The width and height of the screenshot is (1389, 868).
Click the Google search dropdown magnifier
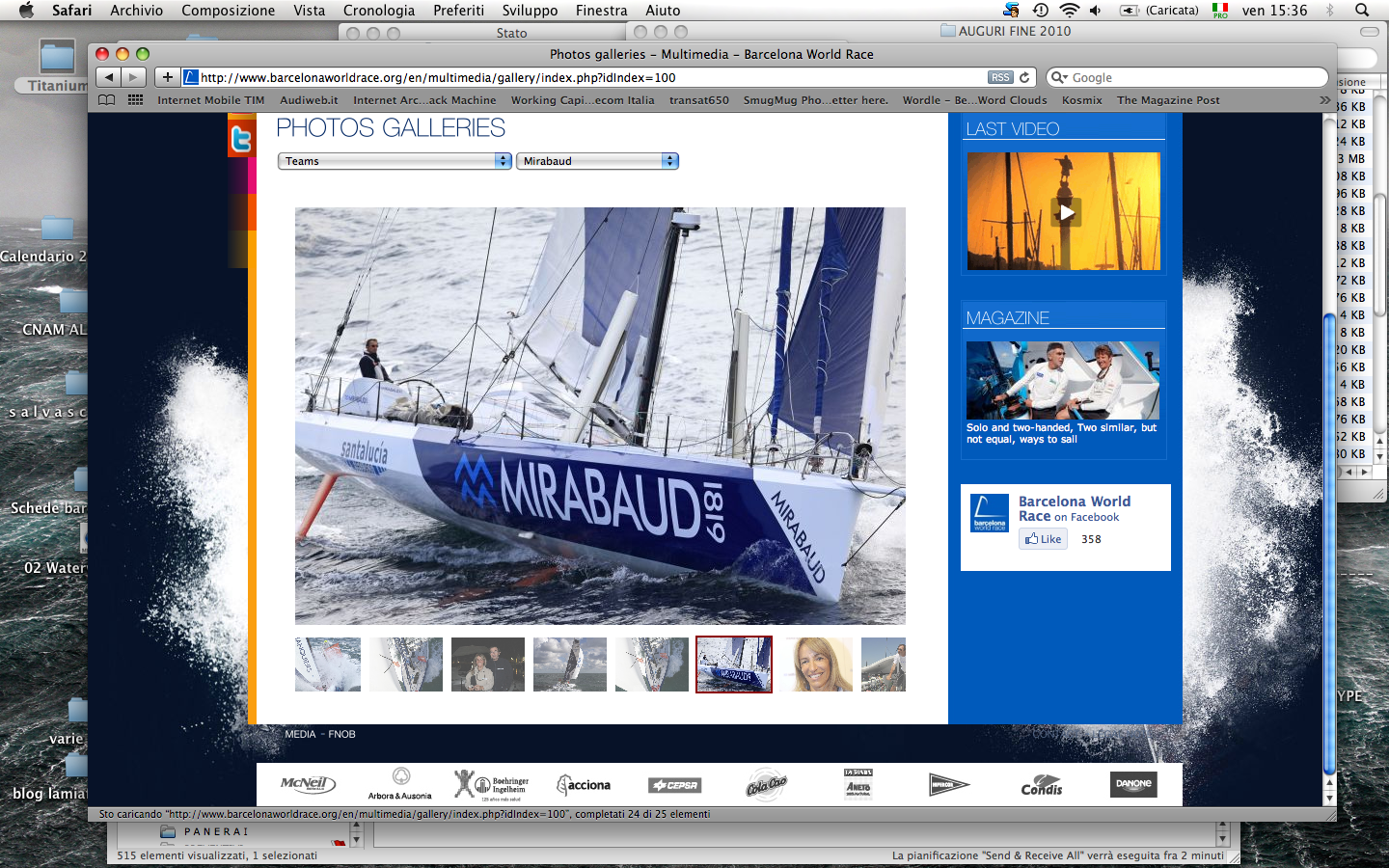1059,77
